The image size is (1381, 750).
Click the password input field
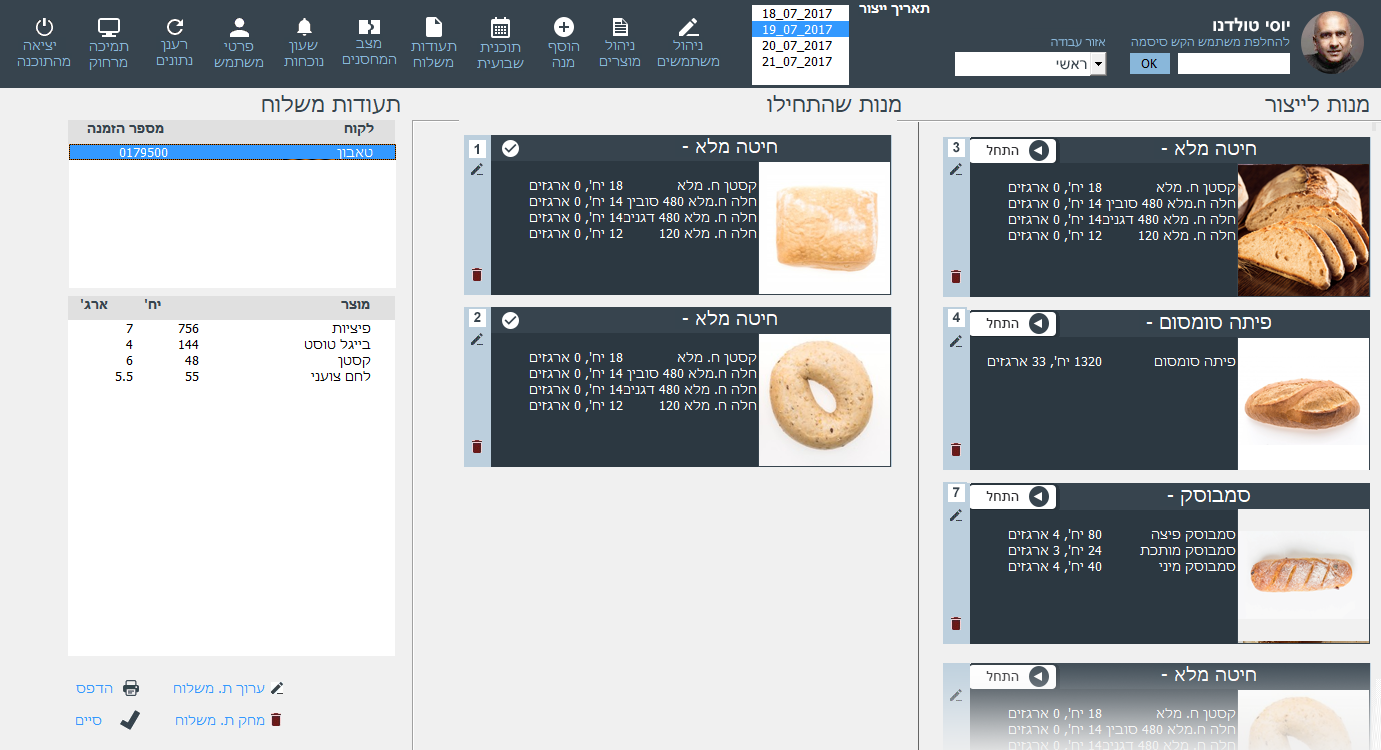(x=1234, y=63)
